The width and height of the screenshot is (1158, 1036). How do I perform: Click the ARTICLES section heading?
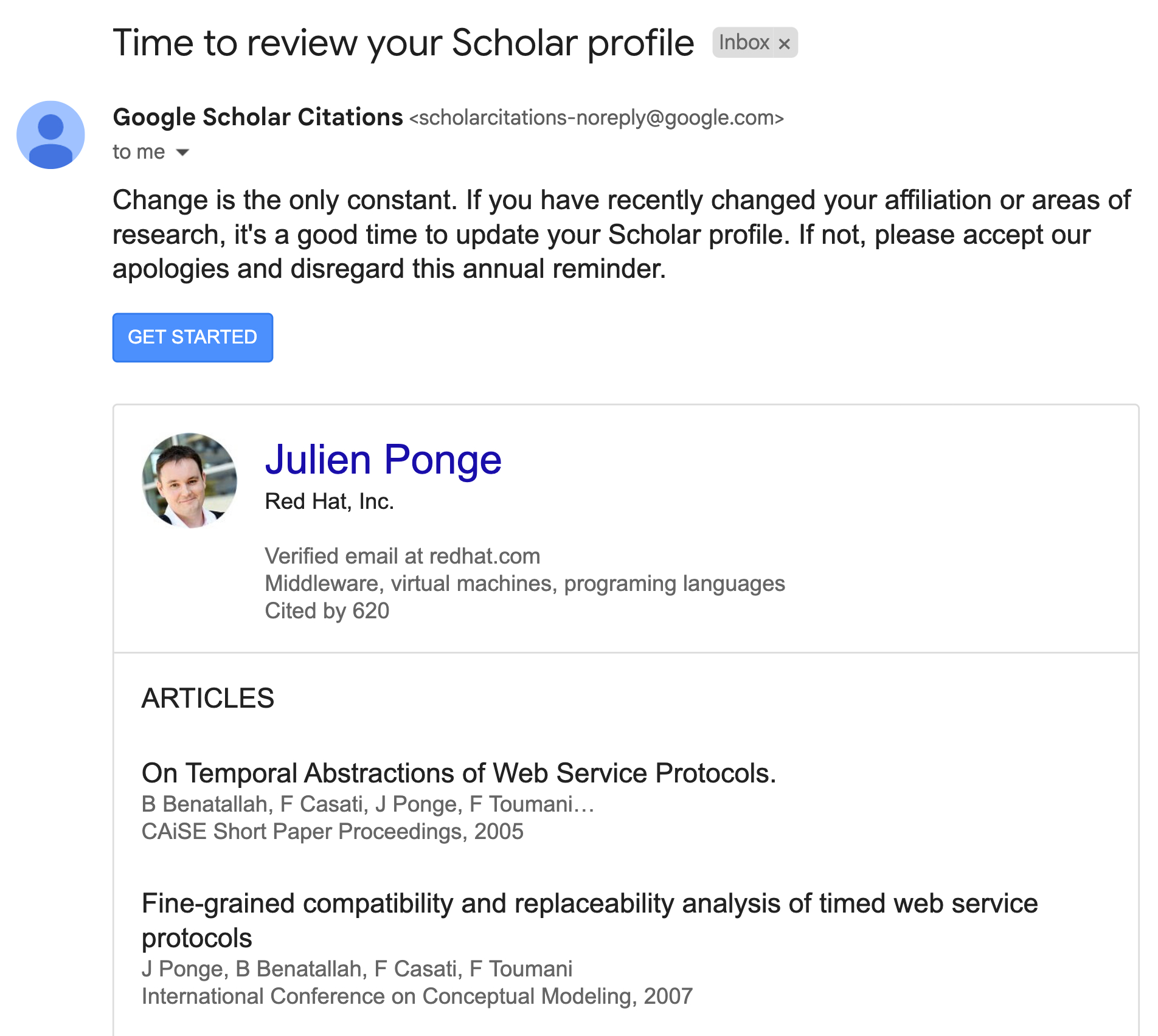208,698
